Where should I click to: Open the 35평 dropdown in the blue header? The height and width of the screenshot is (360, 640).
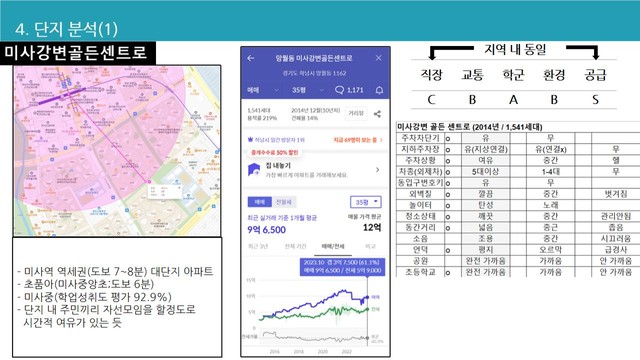pyautogui.click(x=308, y=90)
